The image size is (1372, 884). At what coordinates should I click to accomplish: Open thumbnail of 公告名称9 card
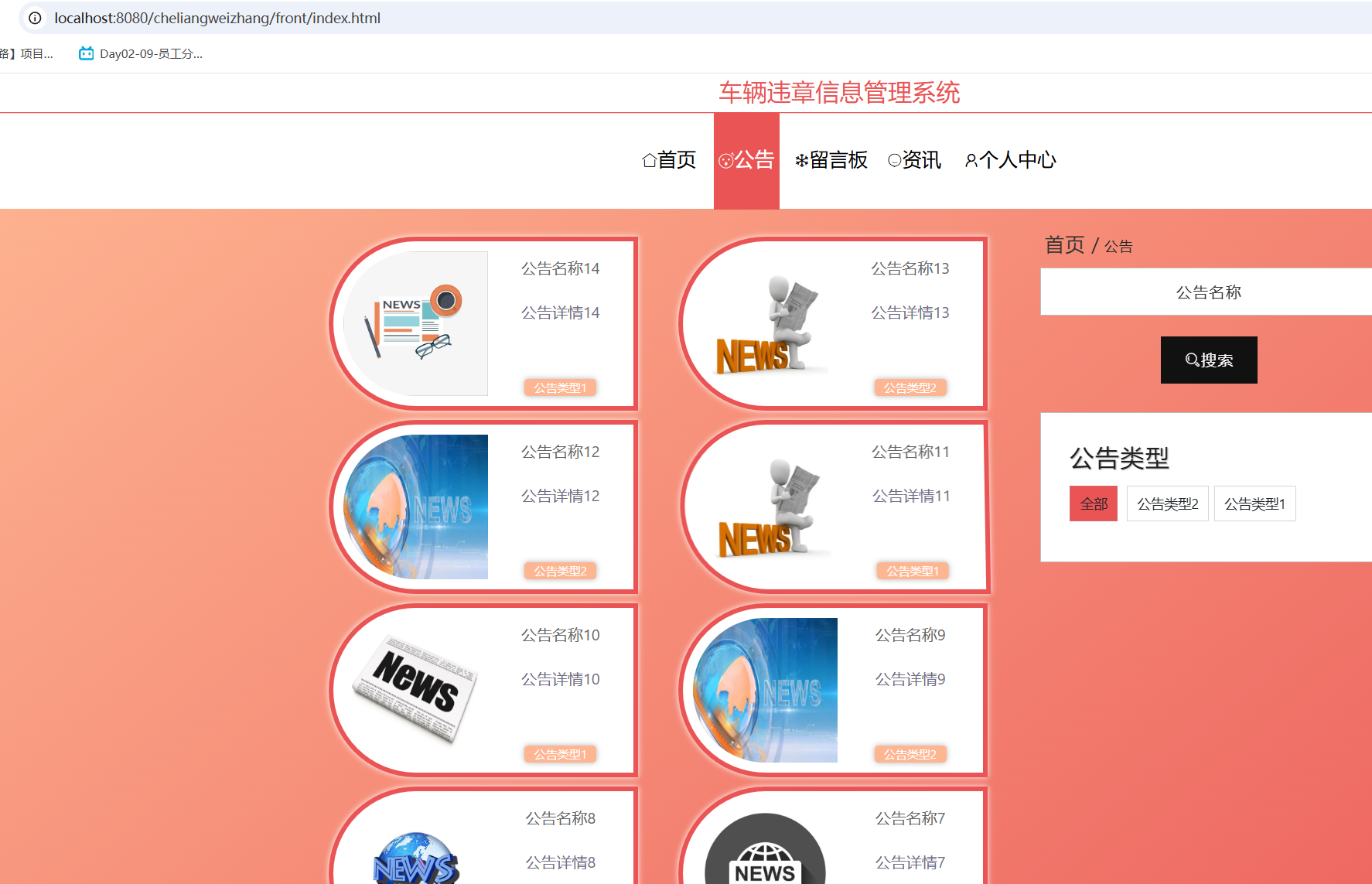[x=766, y=690]
